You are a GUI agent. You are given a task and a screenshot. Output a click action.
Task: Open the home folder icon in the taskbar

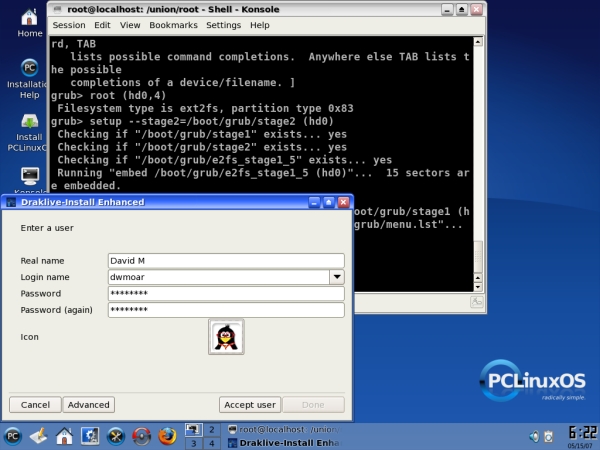(x=64, y=436)
